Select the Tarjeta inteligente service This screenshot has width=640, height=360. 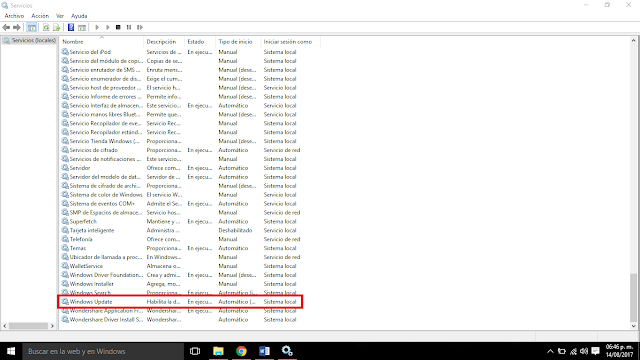[x=180, y=230]
